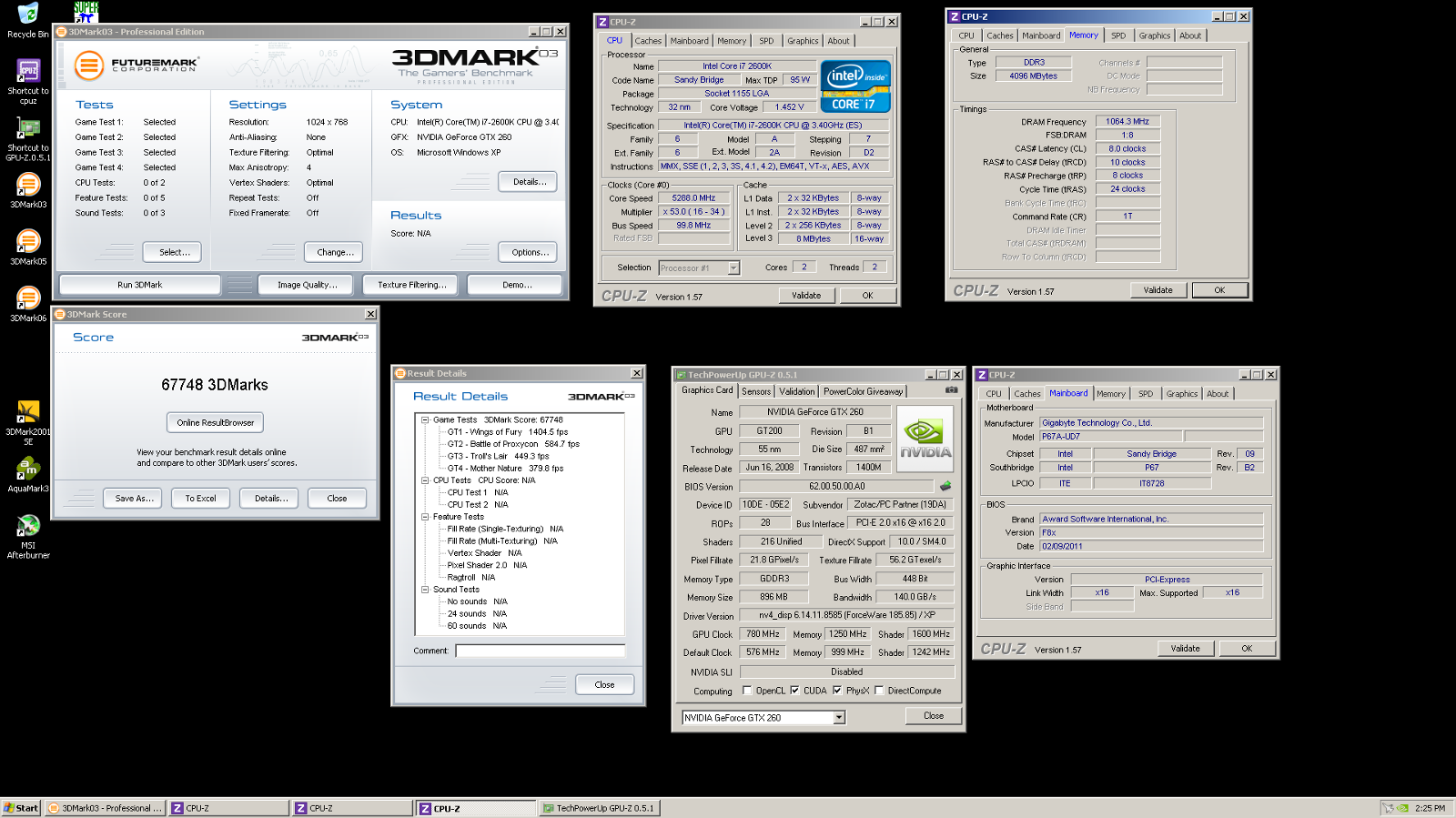The height and width of the screenshot is (818, 1456).
Task: Collapse the CPU Tests tree node
Action: (425, 480)
